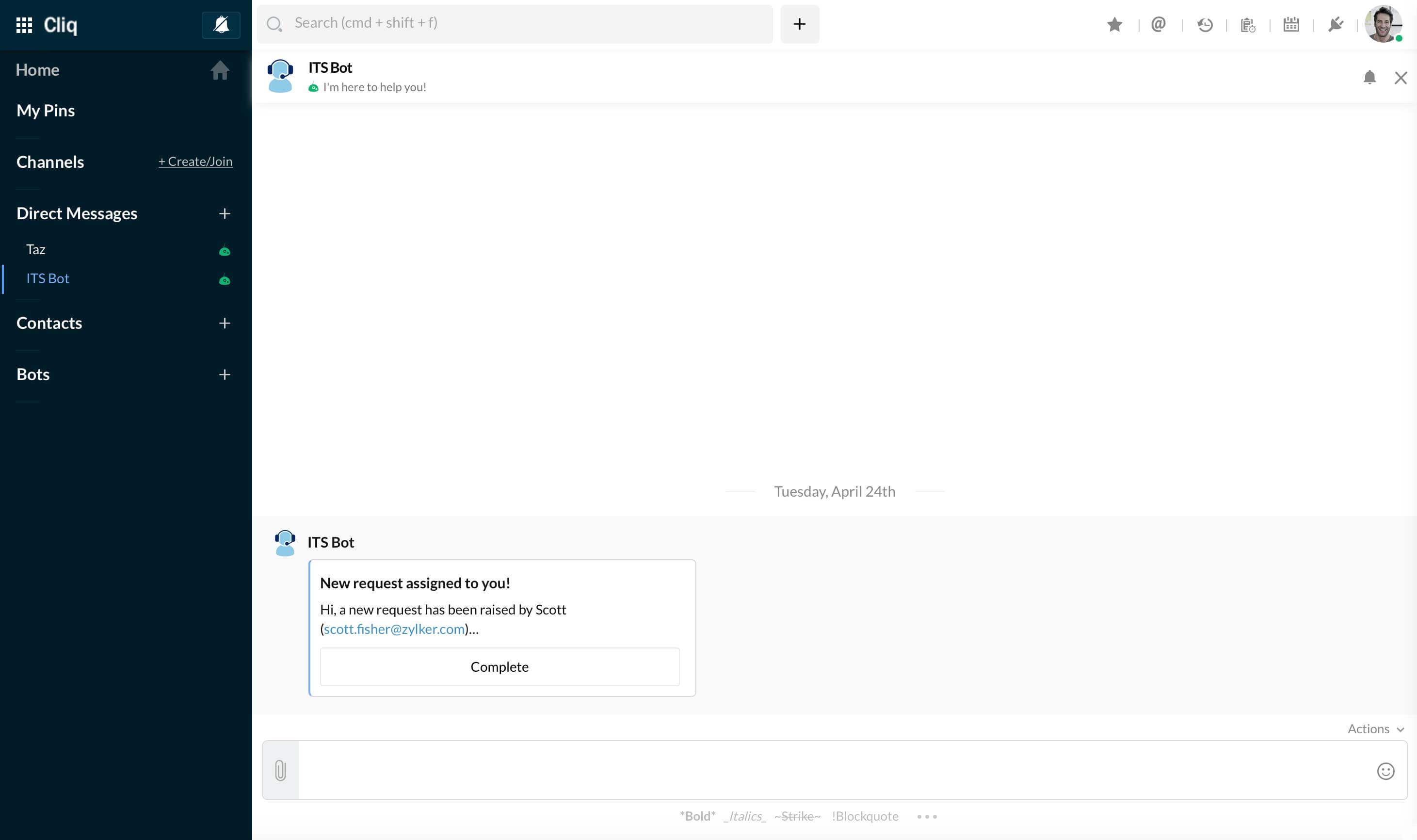This screenshot has width=1417, height=840.
Task: Open the calendar icon in top bar
Action: [x=1291, y=24]
